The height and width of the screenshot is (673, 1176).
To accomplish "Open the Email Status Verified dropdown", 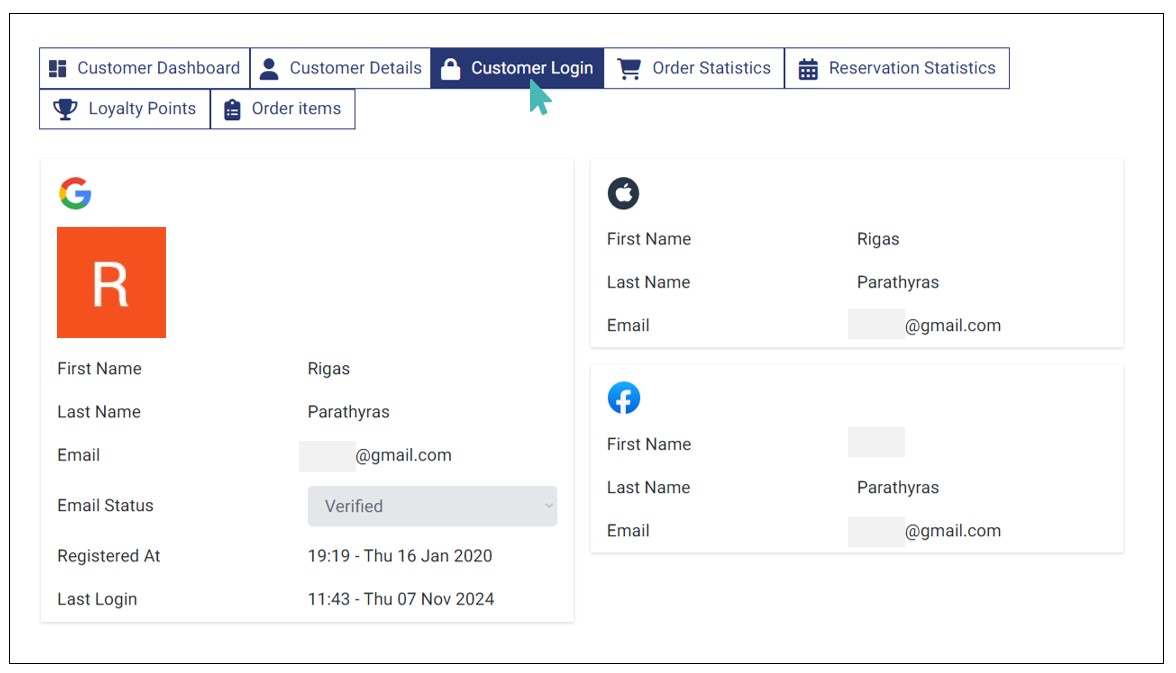I will tap(432, 506).
